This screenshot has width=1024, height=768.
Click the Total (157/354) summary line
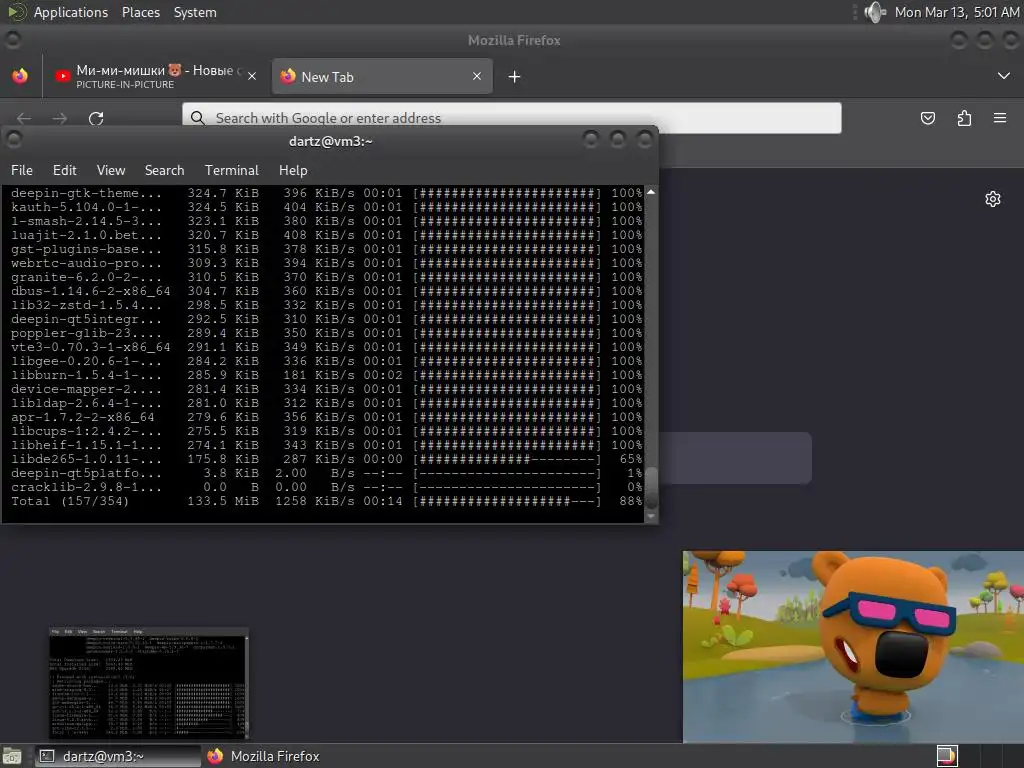(327, 501)
